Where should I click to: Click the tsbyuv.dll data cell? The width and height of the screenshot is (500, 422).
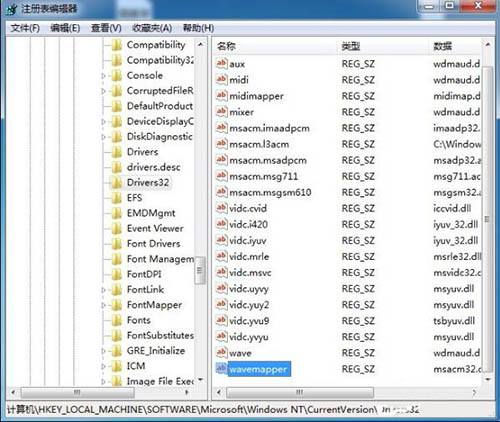(x=454, y=321)
